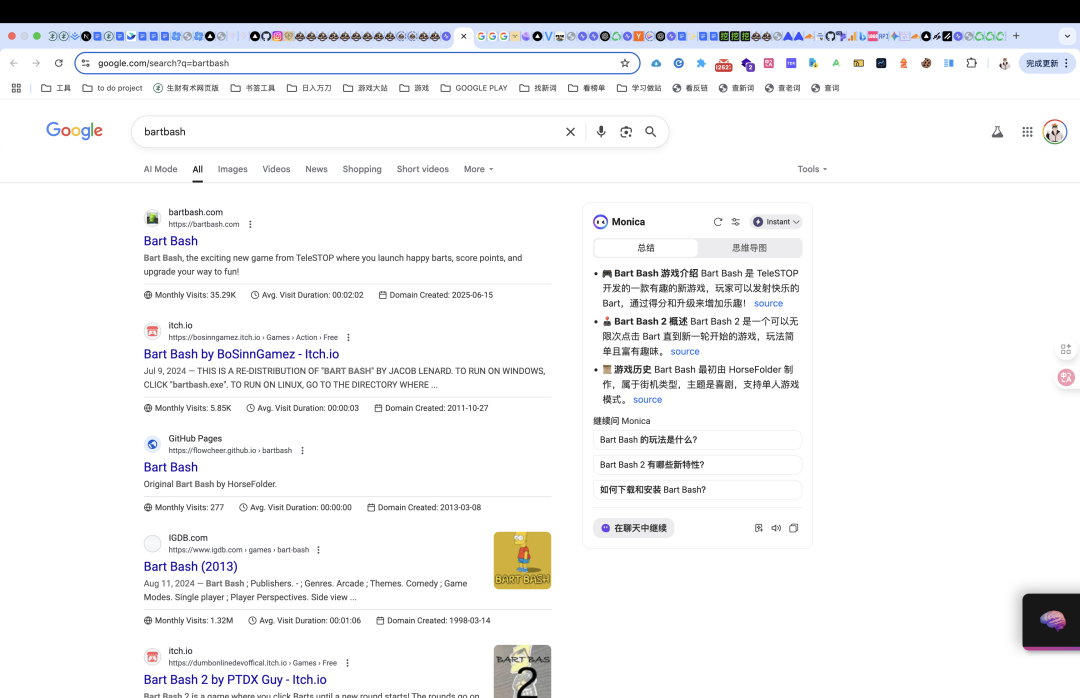Open more options for IGDB.com result
Viewport: 1080px width, 698px height.
(x=318, y=550)
